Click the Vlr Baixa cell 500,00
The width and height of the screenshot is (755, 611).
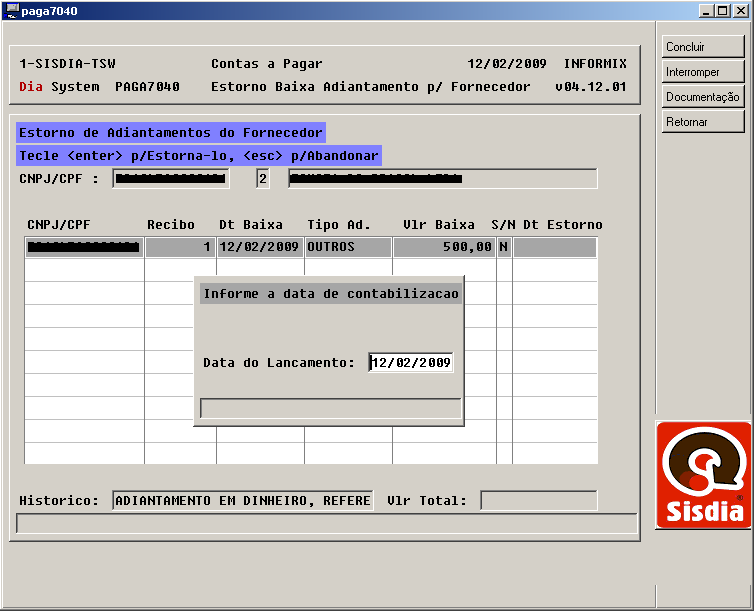pyautogui.click(x=443, y=247)
